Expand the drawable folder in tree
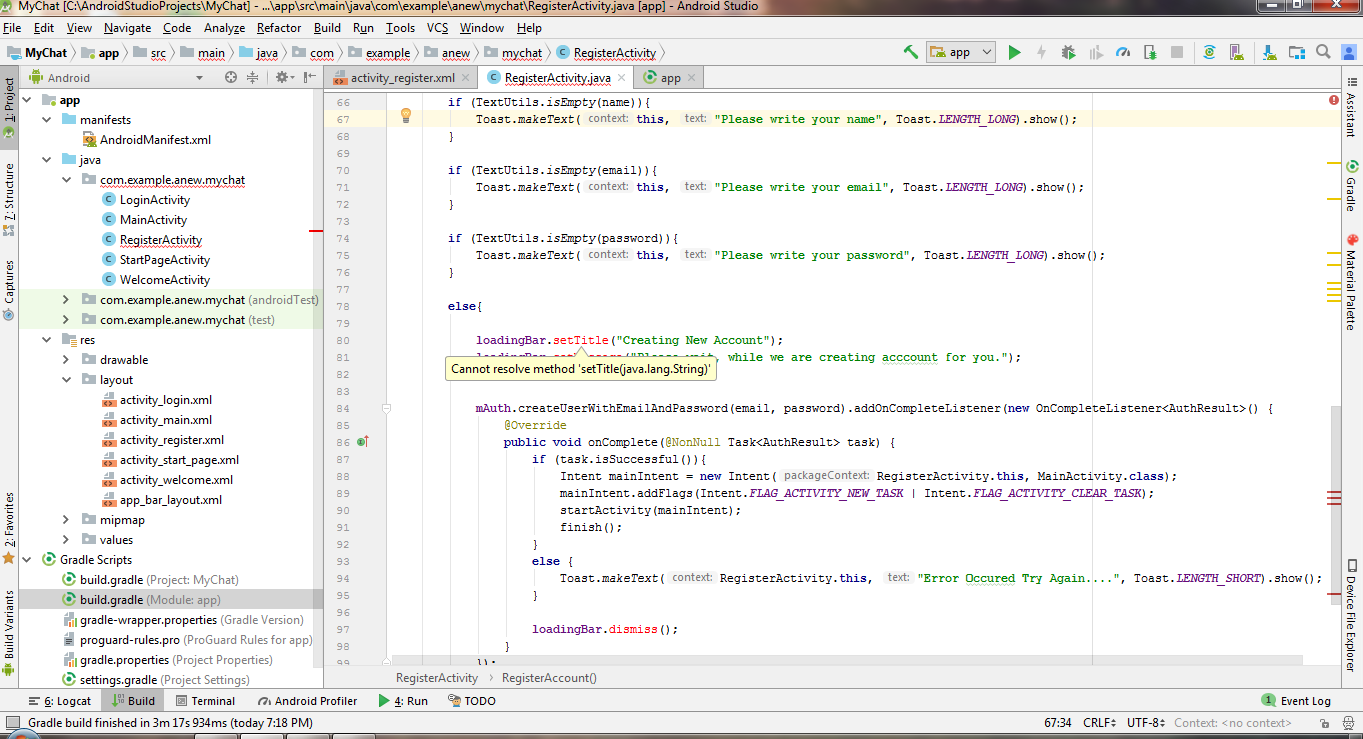1363x739 pixels. [66, 360]
